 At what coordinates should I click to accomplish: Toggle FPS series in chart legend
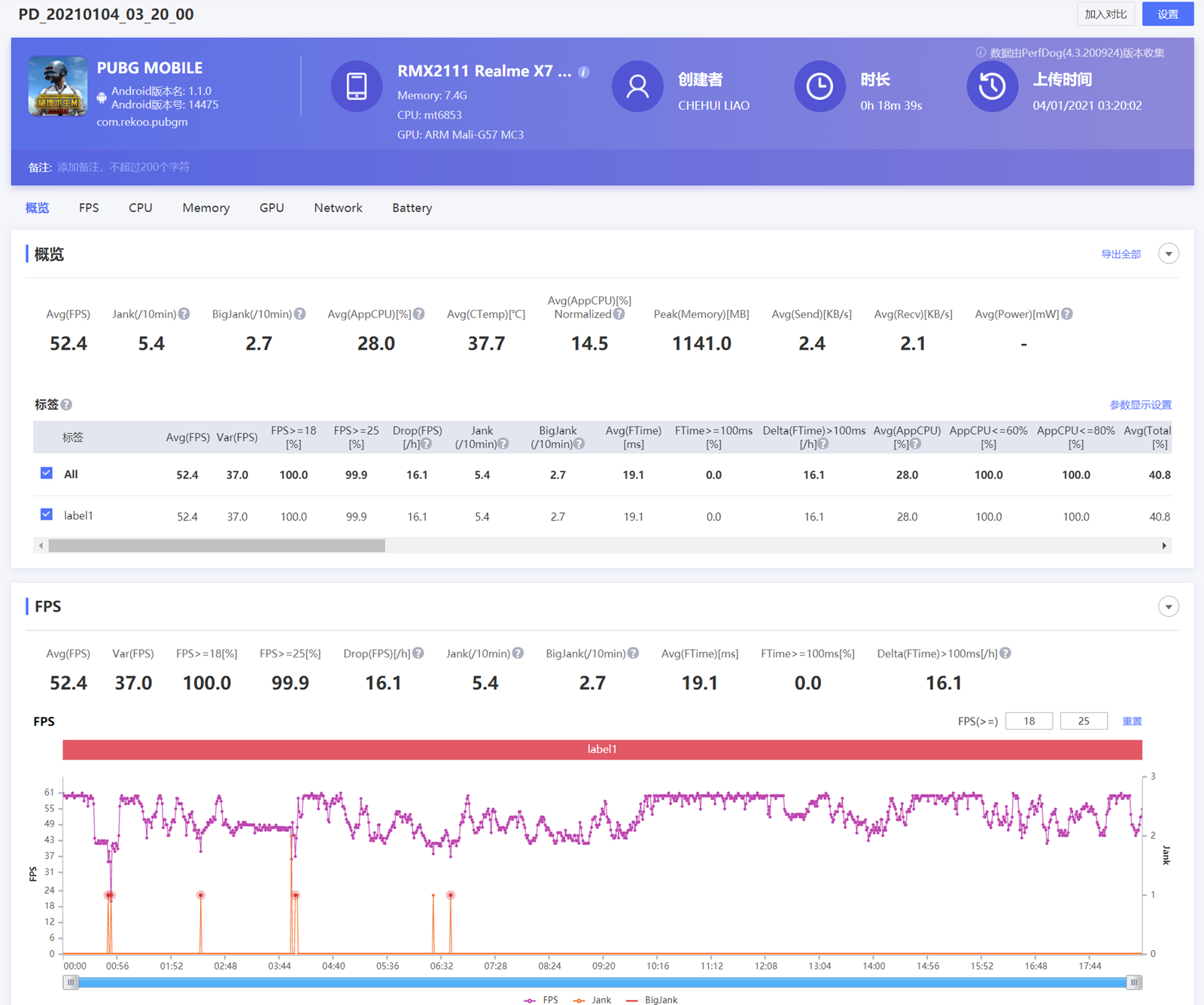coord(542,1000)
